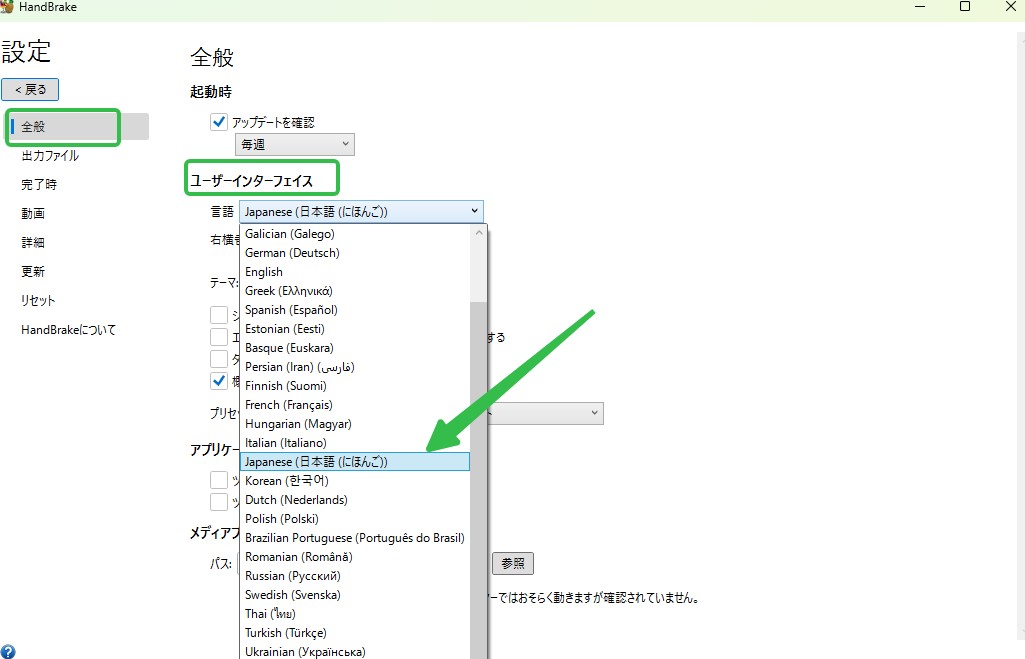Open the 出力ファイル settings section

[x=50, y=156]
